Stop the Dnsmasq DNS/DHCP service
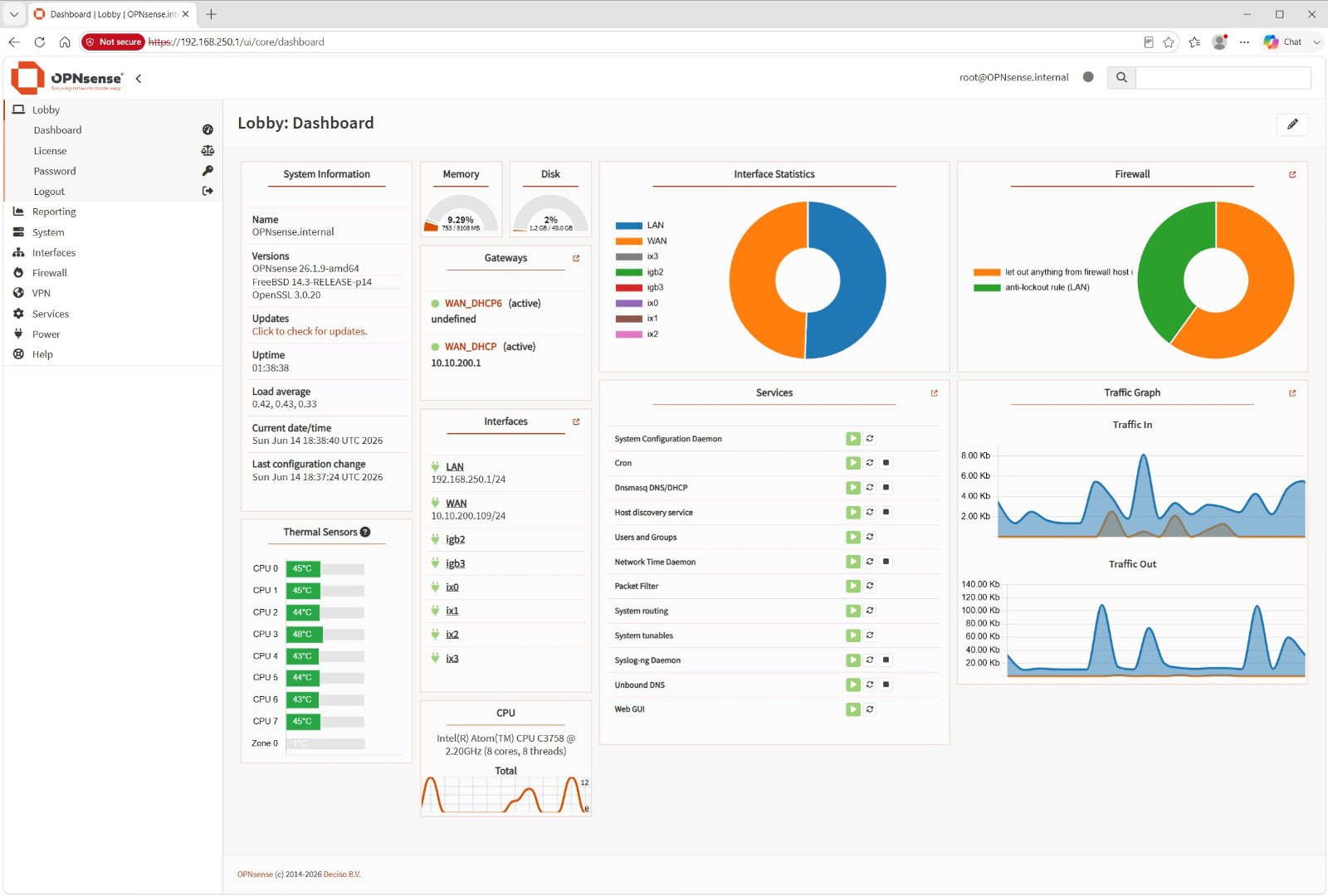 pyautogui.click(x=886, y=488)
